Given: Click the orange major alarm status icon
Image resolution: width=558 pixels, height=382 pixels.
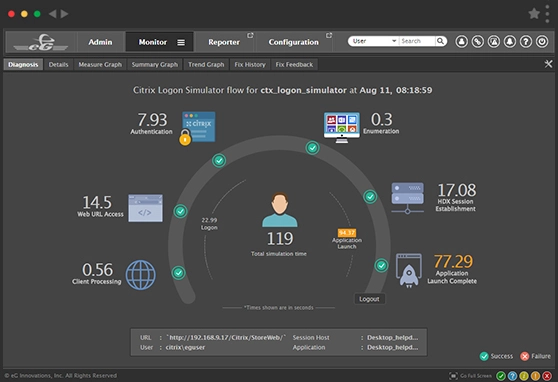Looking at the screenshot, I should pos(535,376).
